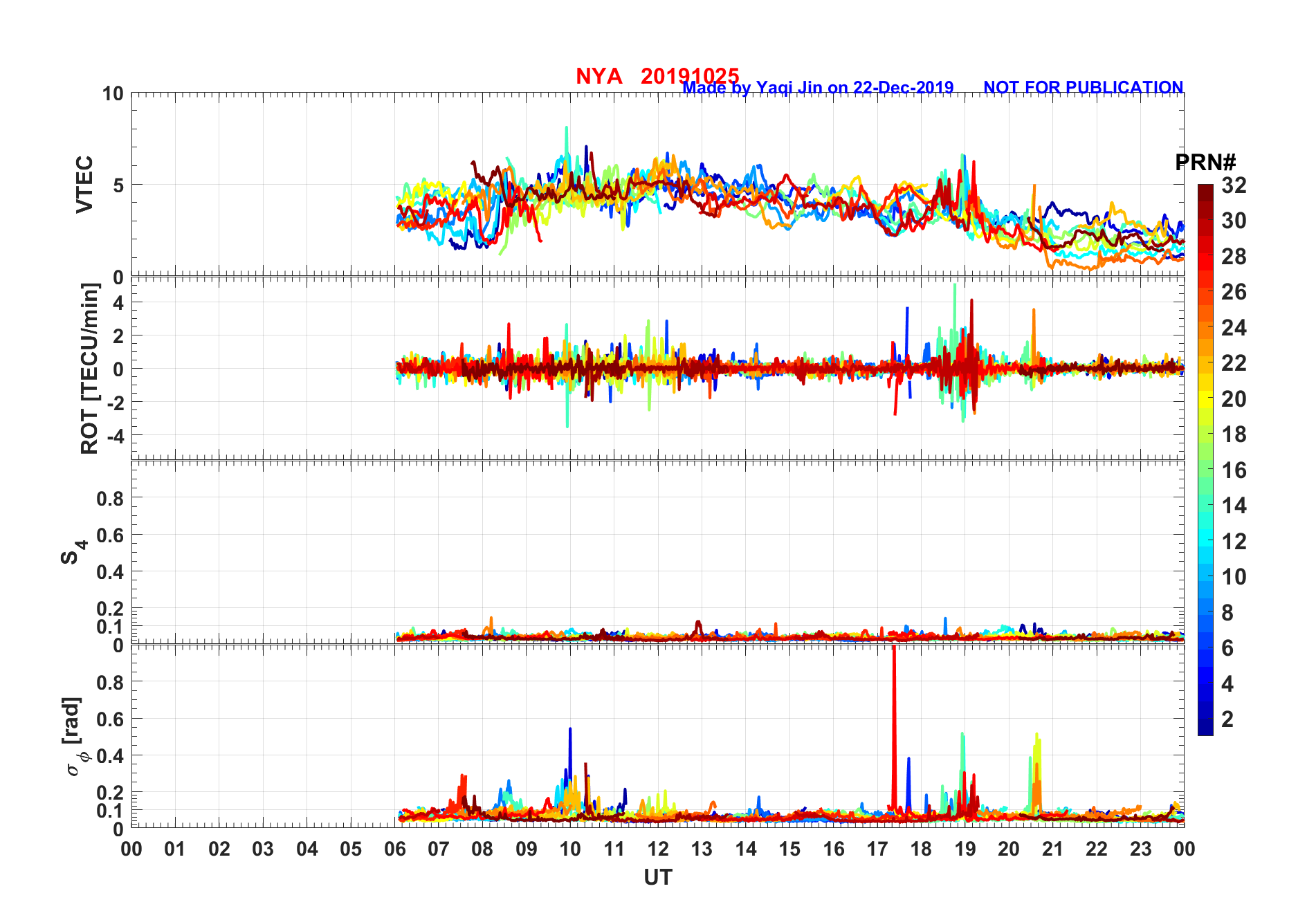The width and height of the screenshot is (1316, 920).
Task: Click the 'UT' x-axis label
Action: coord(657,878)
